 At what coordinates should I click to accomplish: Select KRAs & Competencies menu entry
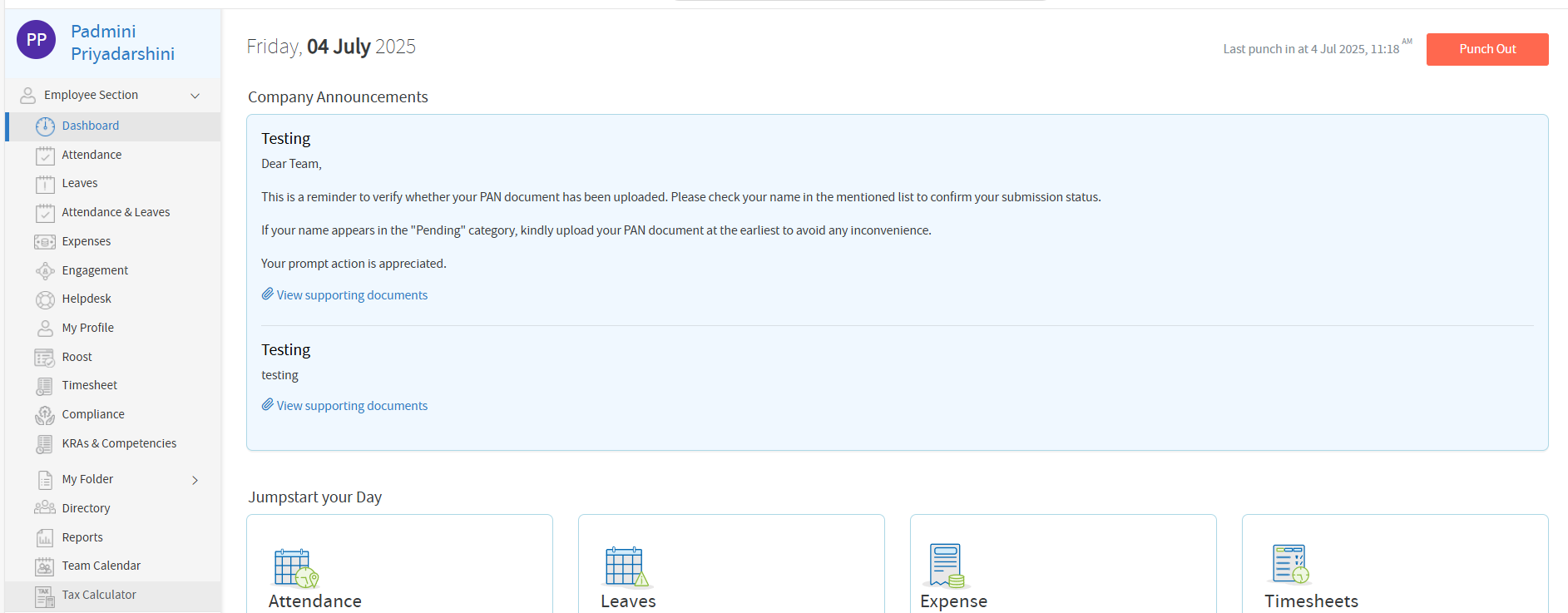click(119, 443)
